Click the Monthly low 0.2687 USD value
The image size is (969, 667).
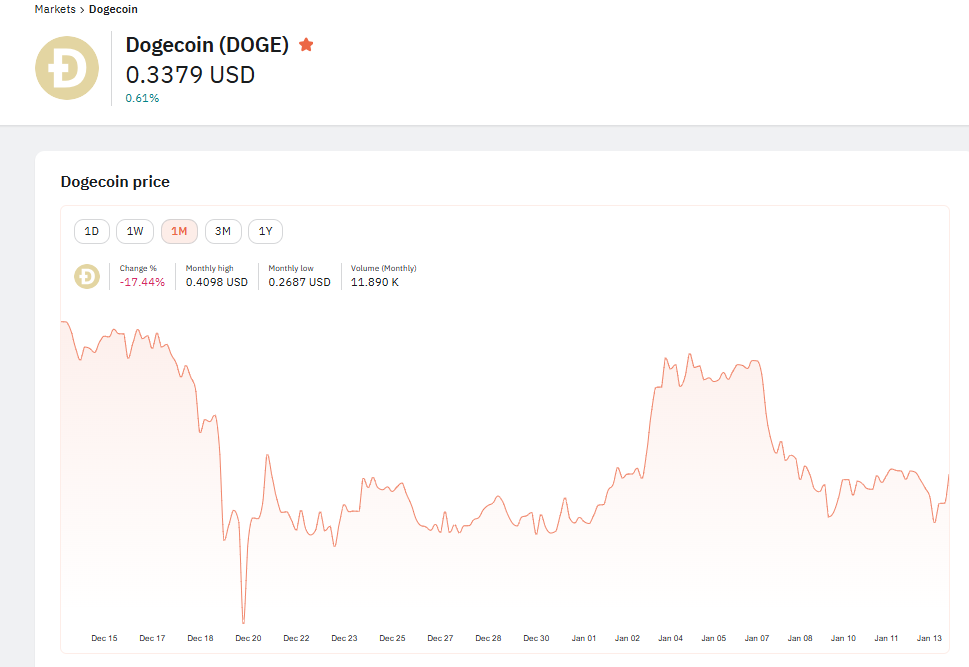point(299,282)
